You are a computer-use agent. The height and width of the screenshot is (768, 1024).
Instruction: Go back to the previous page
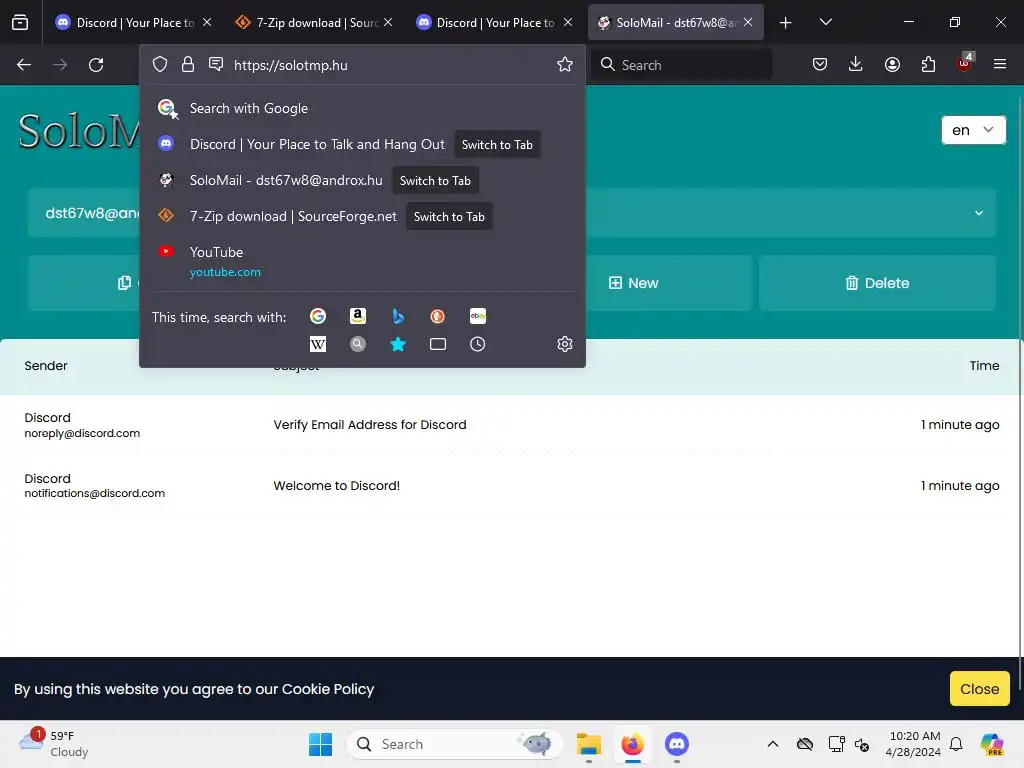pos(24,65)
